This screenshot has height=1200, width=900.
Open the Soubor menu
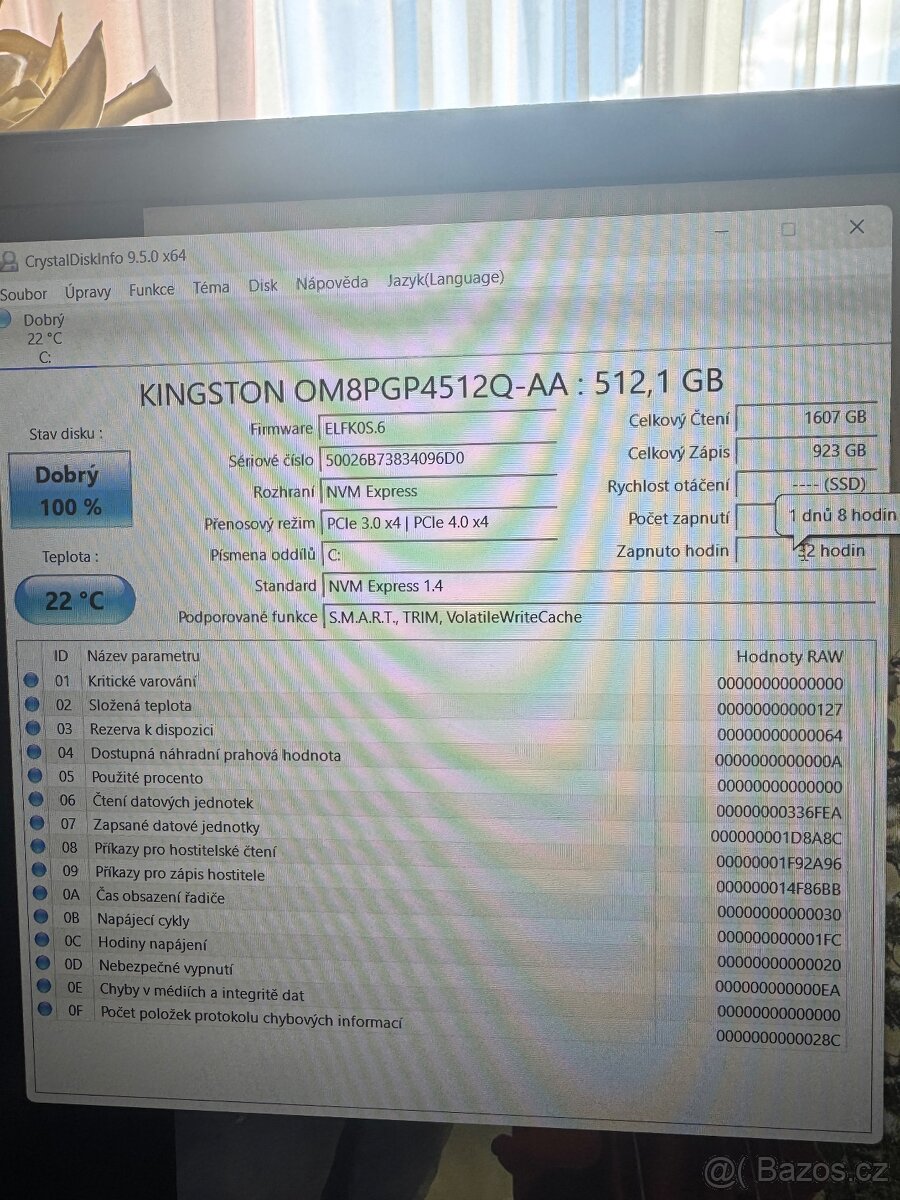coord(23,294)
